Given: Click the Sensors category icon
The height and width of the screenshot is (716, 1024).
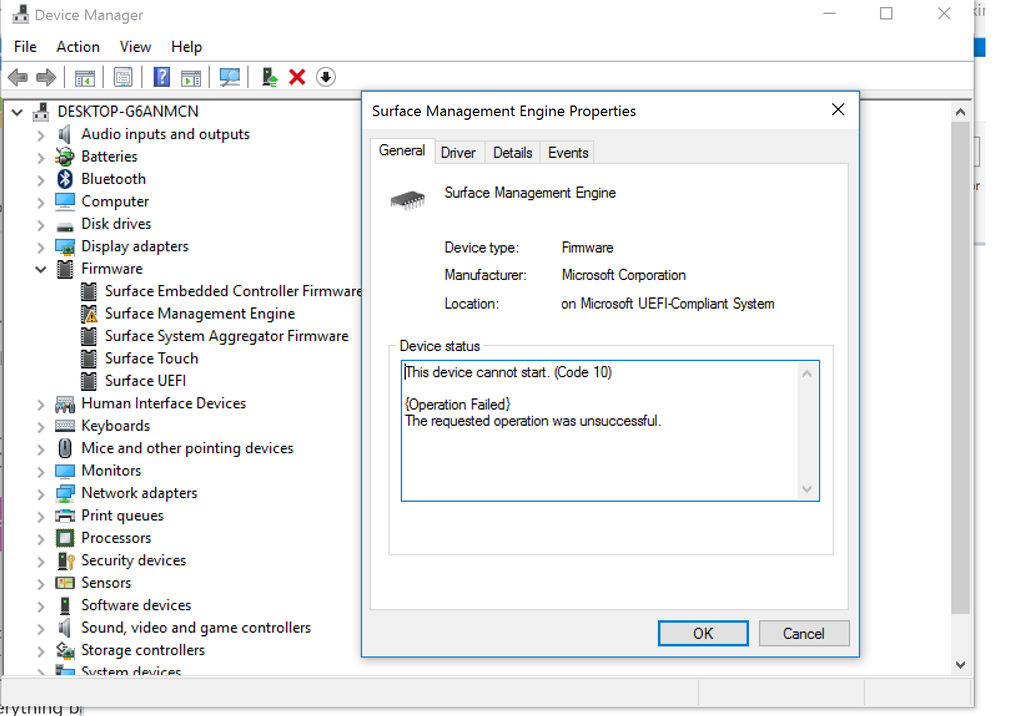Looking at the screenshot, I should click(65, 583).
